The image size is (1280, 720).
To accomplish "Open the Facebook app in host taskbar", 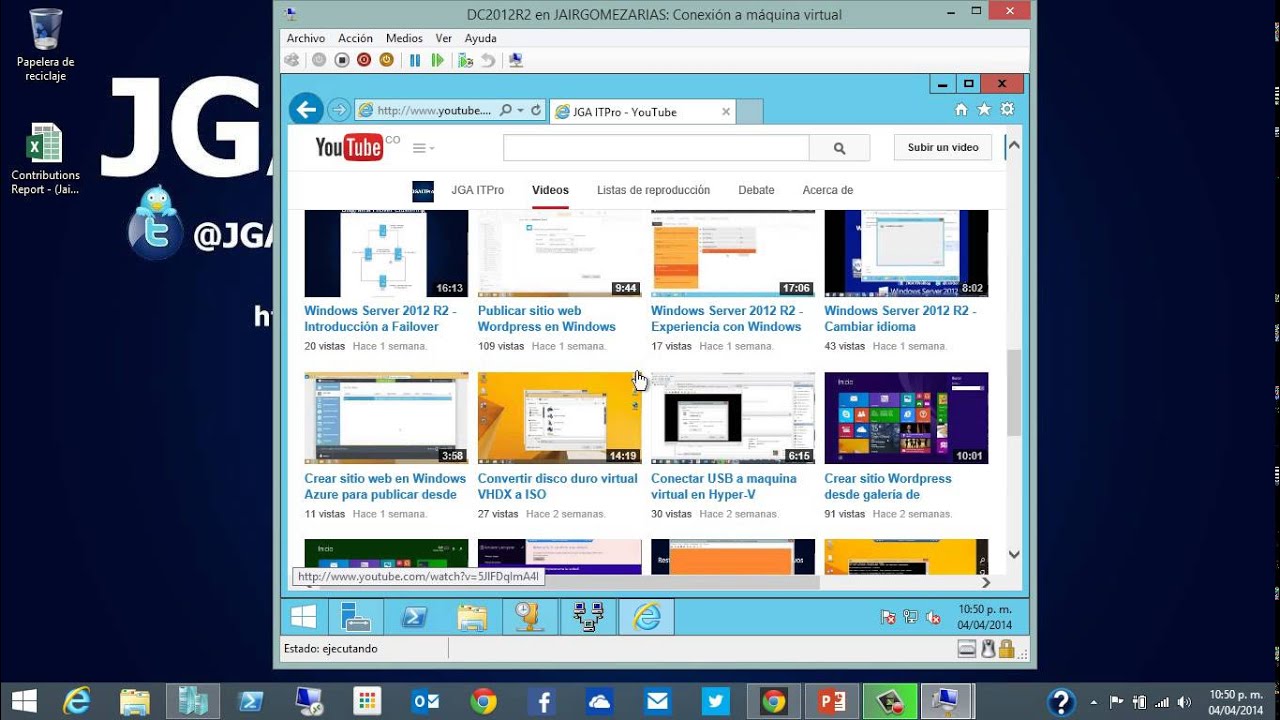I will (542, 701).
